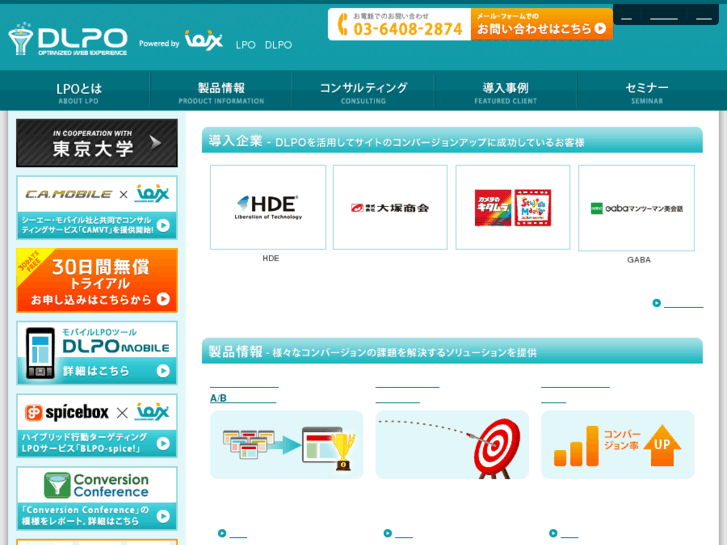Viewport: 727px width, 545px height.
Task: Click the DLPO funnel logo
Action: click(68, 39)
